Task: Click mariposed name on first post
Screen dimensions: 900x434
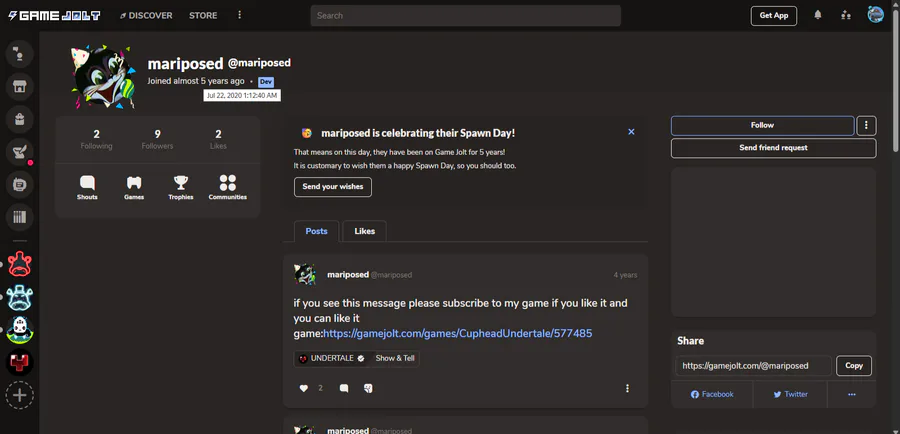Action: [x=348, y=274]
